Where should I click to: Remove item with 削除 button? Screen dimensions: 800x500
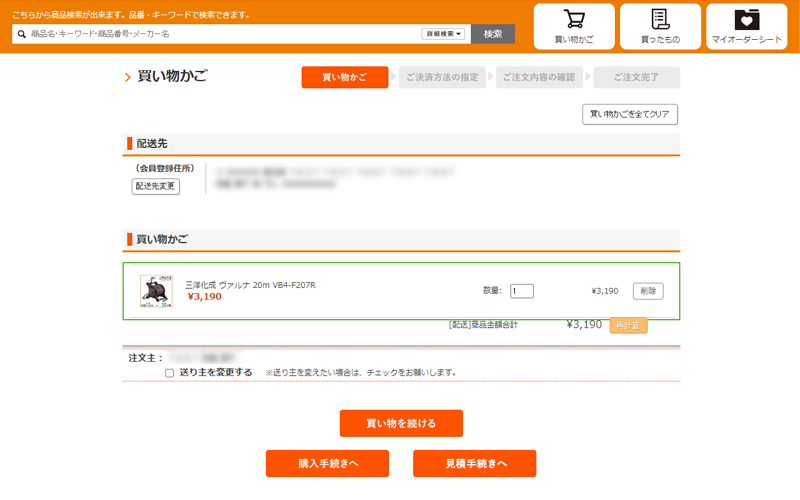point(648,291)
